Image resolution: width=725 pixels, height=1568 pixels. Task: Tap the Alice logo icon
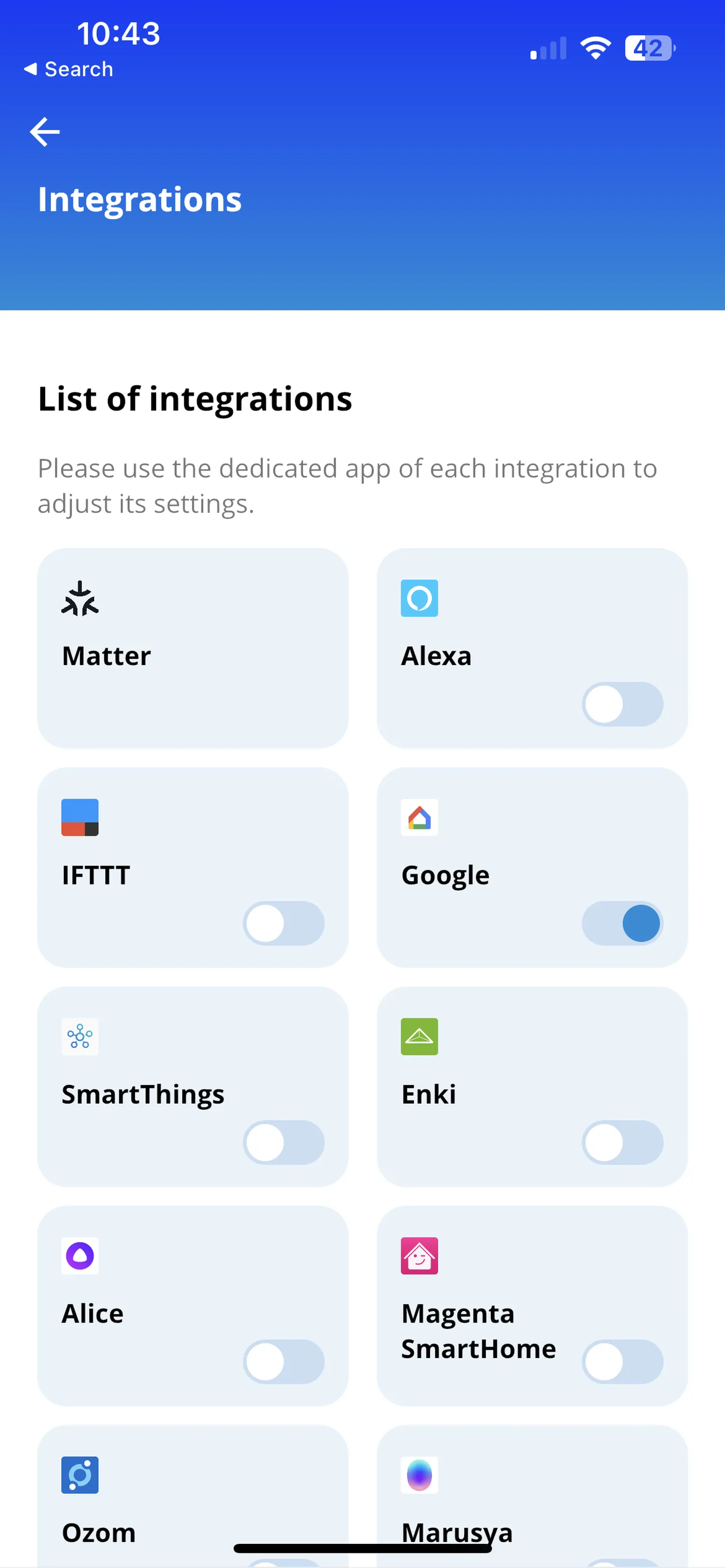(80, 1256)
